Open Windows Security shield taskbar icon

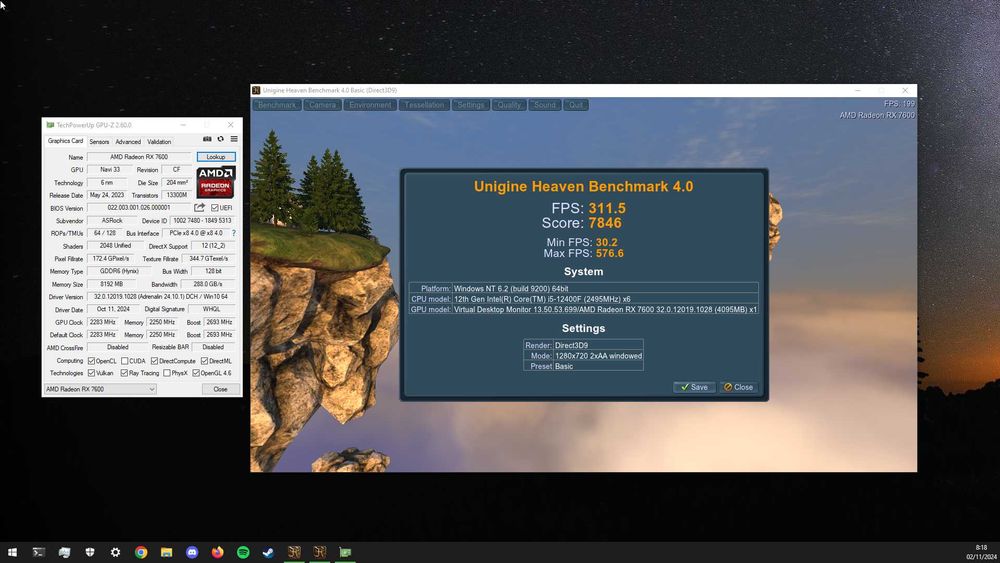pyautogui.click(x=90, y=552)
